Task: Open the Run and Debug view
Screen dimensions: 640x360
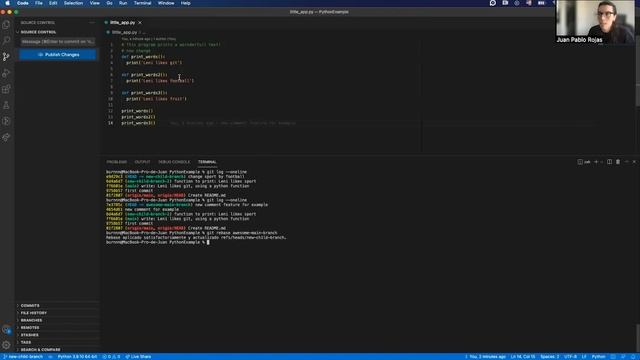Action: coord(6,73)
